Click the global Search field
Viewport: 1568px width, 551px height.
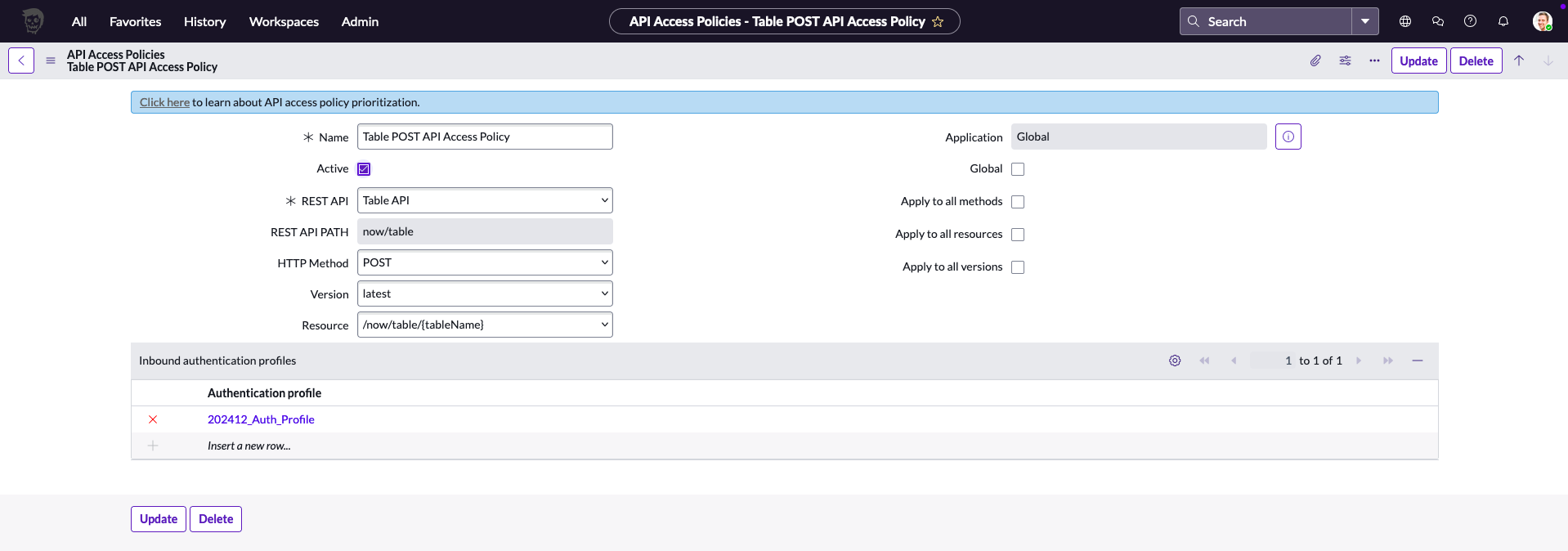click(1266, 21)
